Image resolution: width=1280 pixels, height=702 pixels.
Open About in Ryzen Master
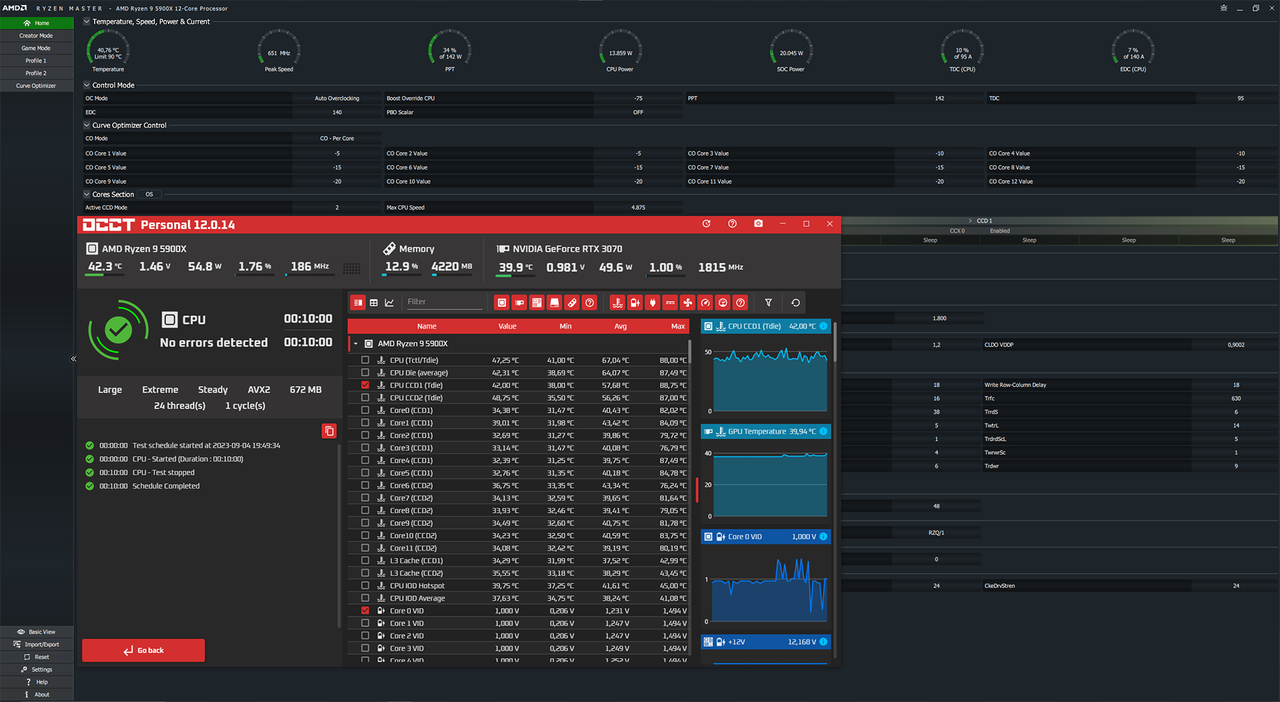[36, 694]
